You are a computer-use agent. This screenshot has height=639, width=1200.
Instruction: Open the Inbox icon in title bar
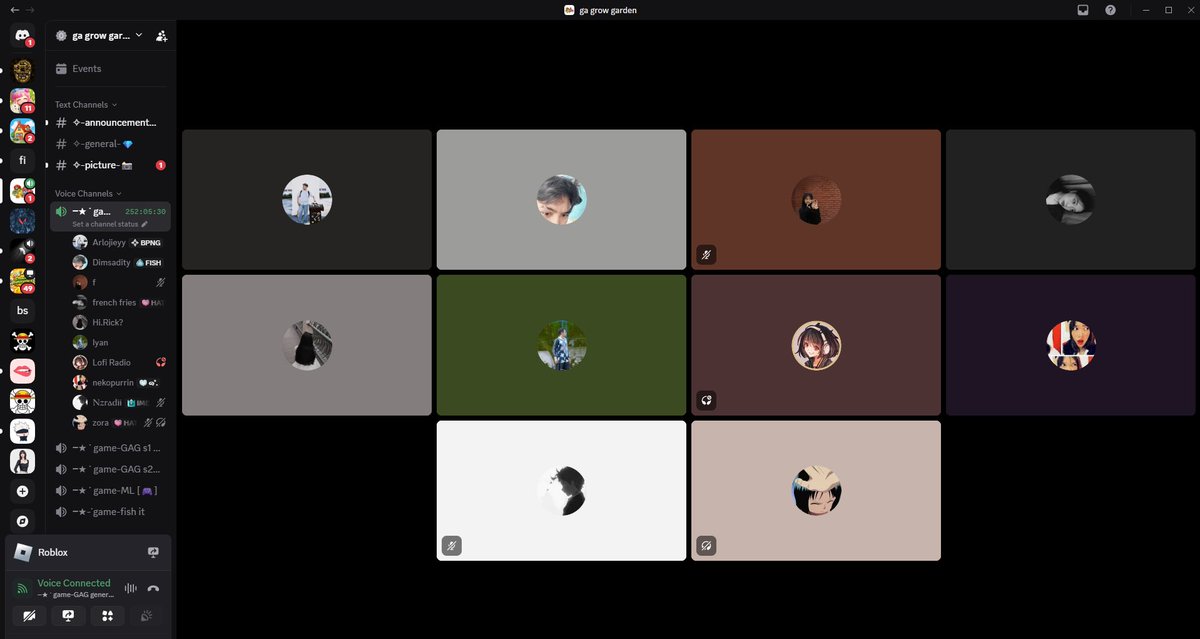click(x=1083, y=10)
